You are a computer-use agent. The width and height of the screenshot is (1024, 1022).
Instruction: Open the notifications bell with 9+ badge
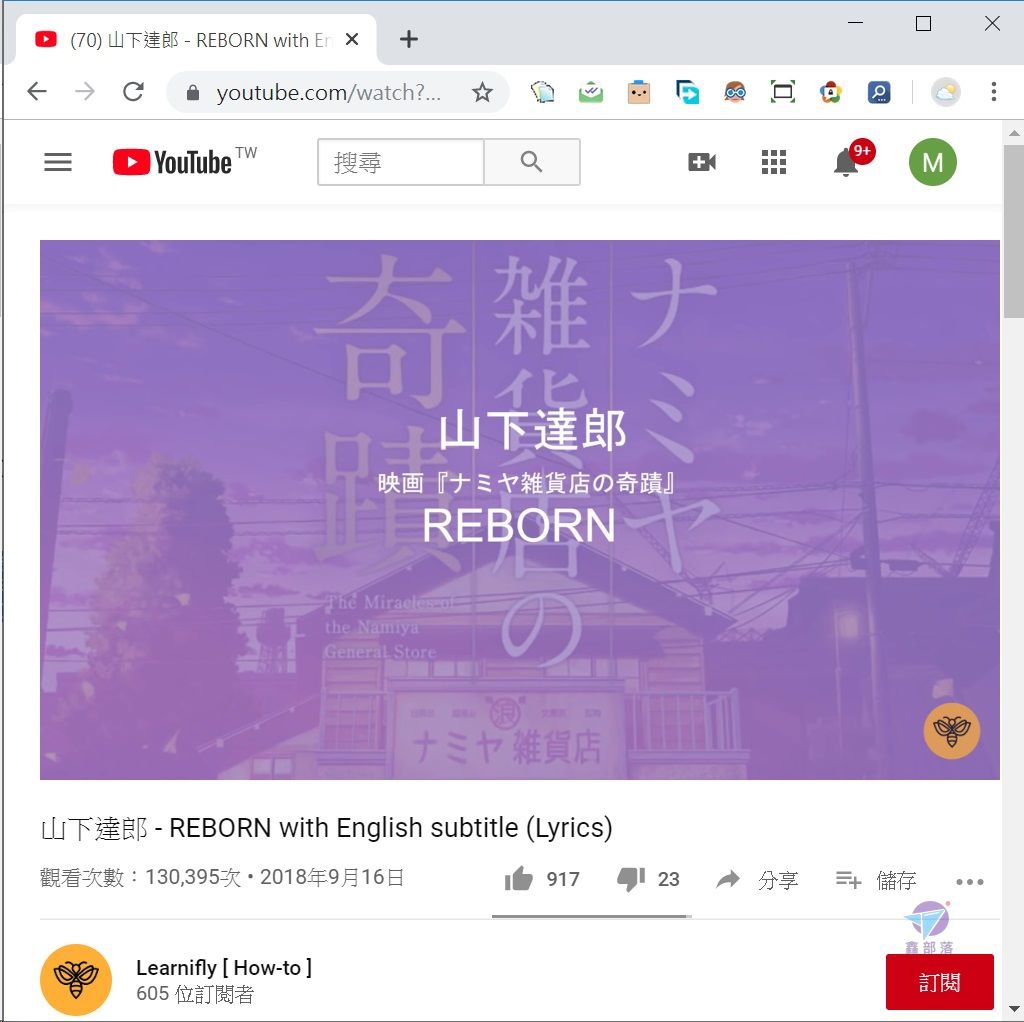click(846, 162)
